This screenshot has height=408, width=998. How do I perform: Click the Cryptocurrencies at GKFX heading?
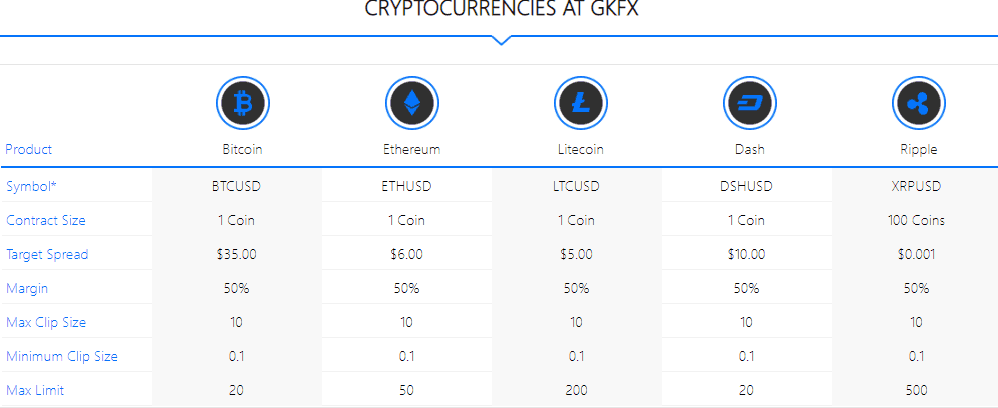pyautogui.click(x=502, y=9)
